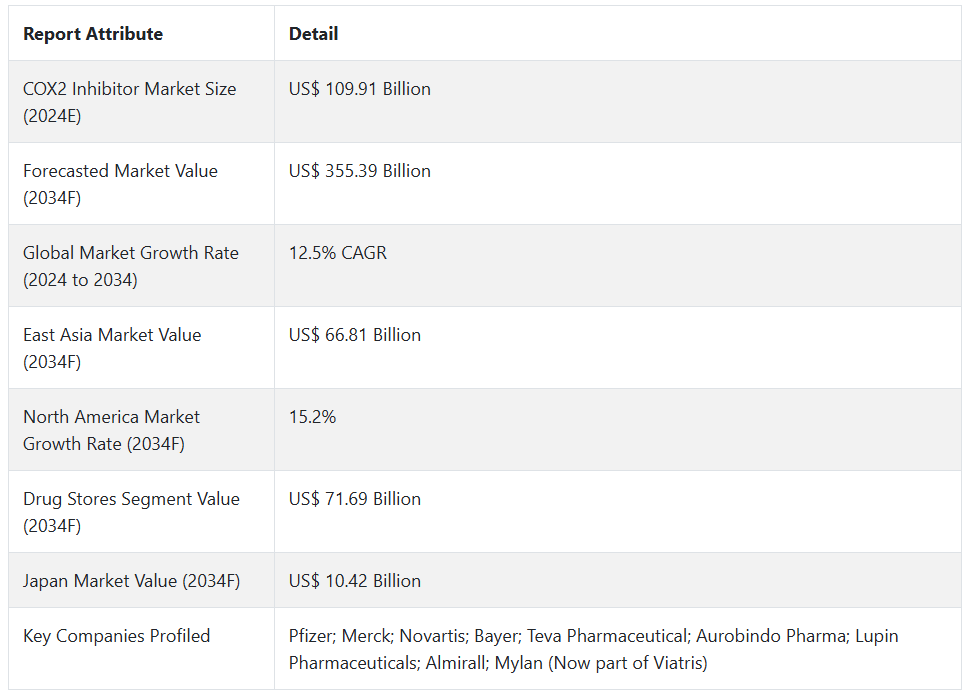
Task: Click the US$ 109.91 Billion value
Action: pos(360,89)
